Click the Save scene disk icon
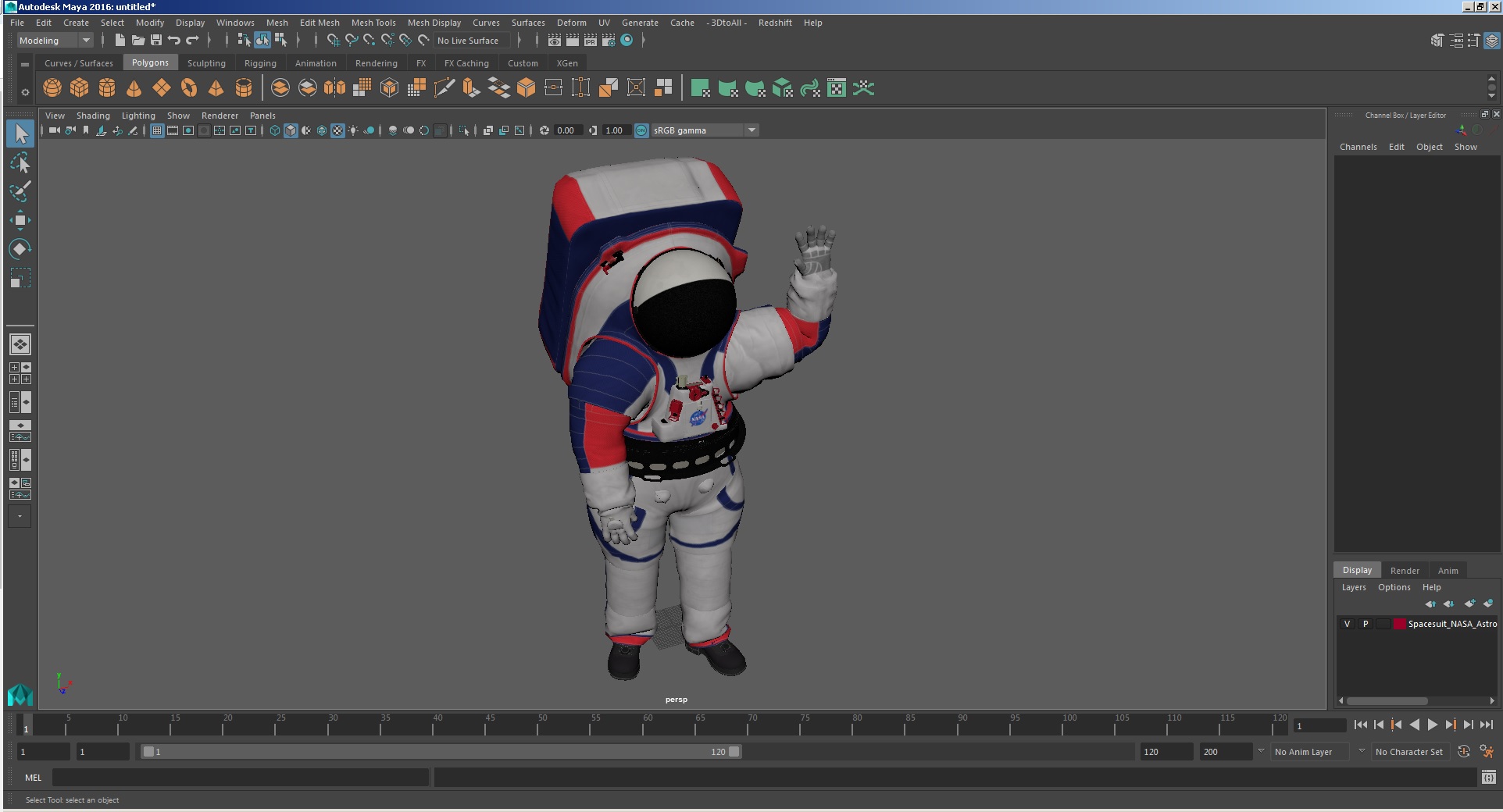 [x=156, y=40]
